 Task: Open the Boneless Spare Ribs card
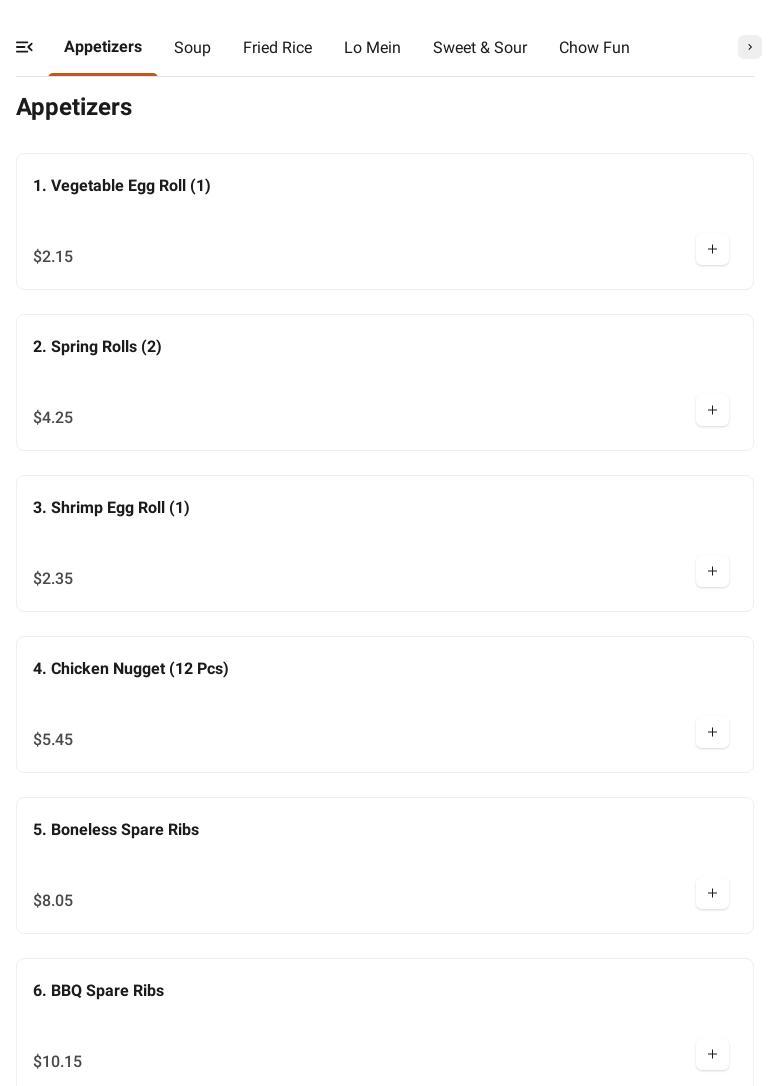[116, 830]
